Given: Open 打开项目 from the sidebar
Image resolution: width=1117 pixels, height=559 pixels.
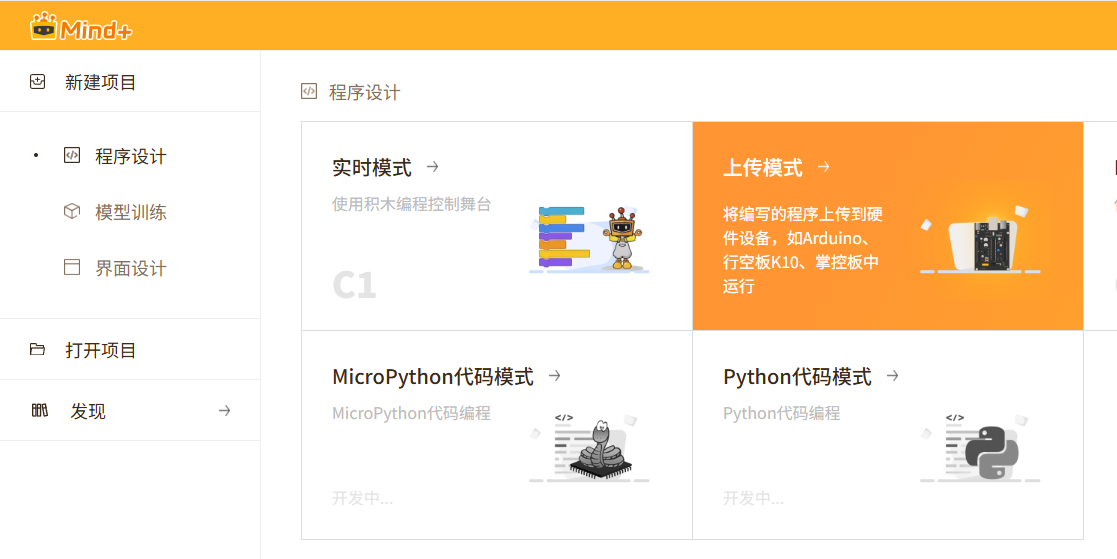Looking at the screenshot, I should click(100, 351).
